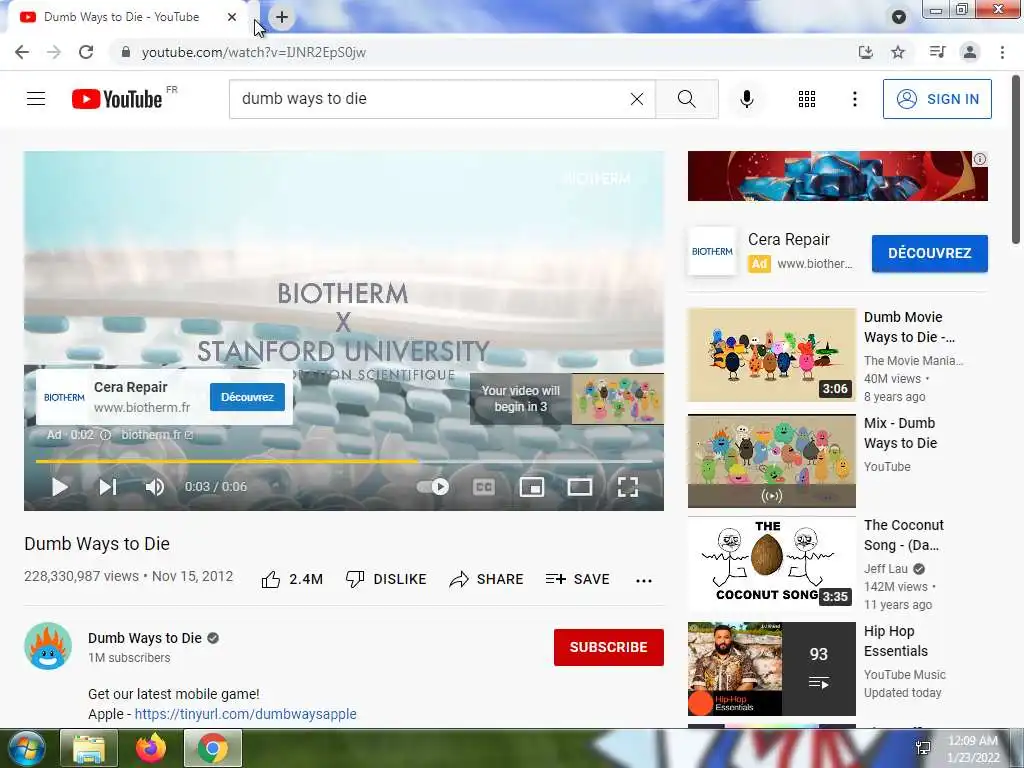Open Hip Hop Essentials playlist thumbnail
1024x768 pixels.
pyautogui.click(x=771, y=669)
